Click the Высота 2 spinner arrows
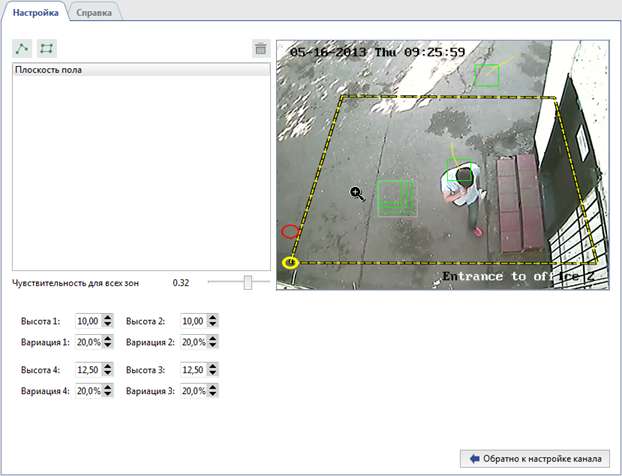 [212, 321]
